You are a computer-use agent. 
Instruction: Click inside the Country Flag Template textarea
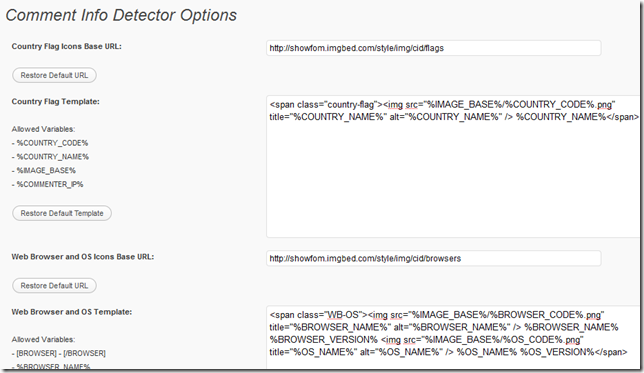click(453, 166)
